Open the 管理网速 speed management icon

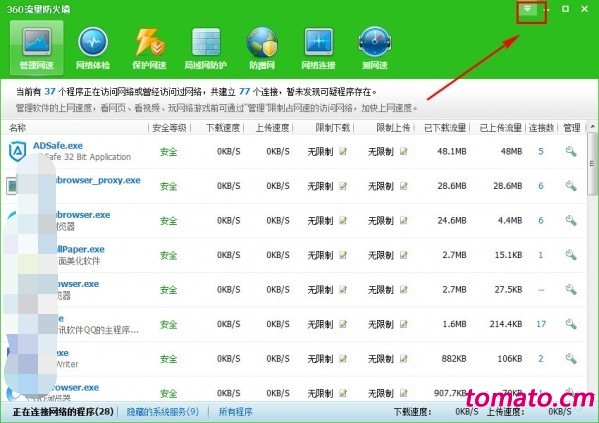pos(37,47)
